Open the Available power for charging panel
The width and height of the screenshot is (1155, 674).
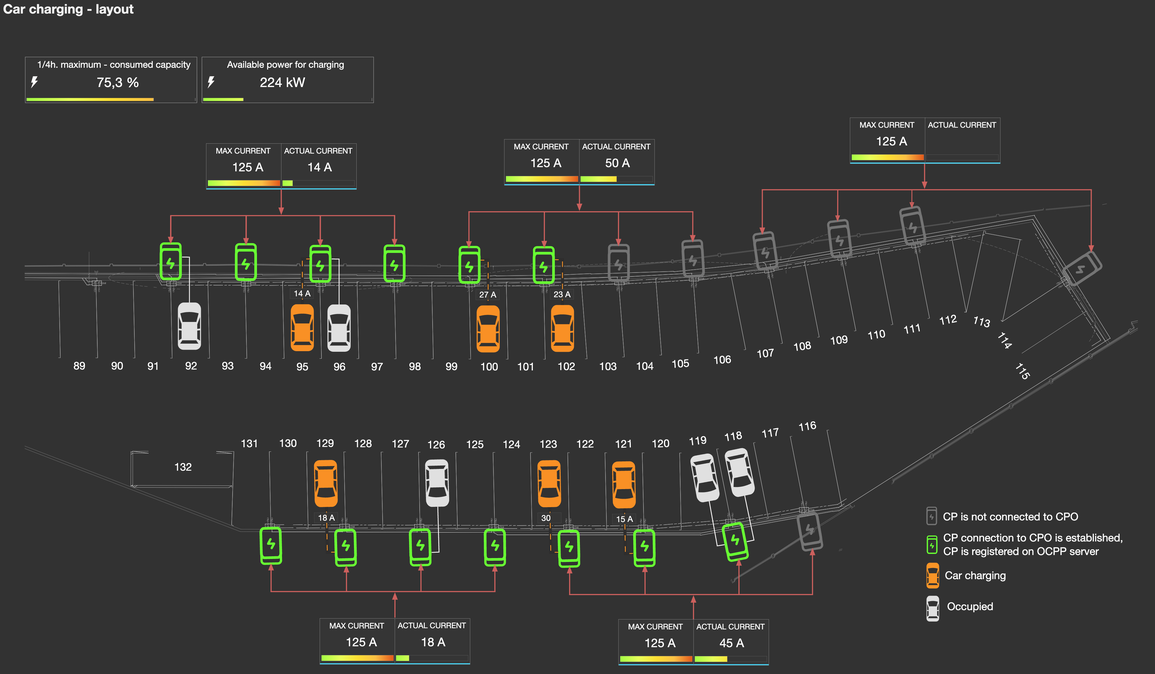[x=288, y=80]
